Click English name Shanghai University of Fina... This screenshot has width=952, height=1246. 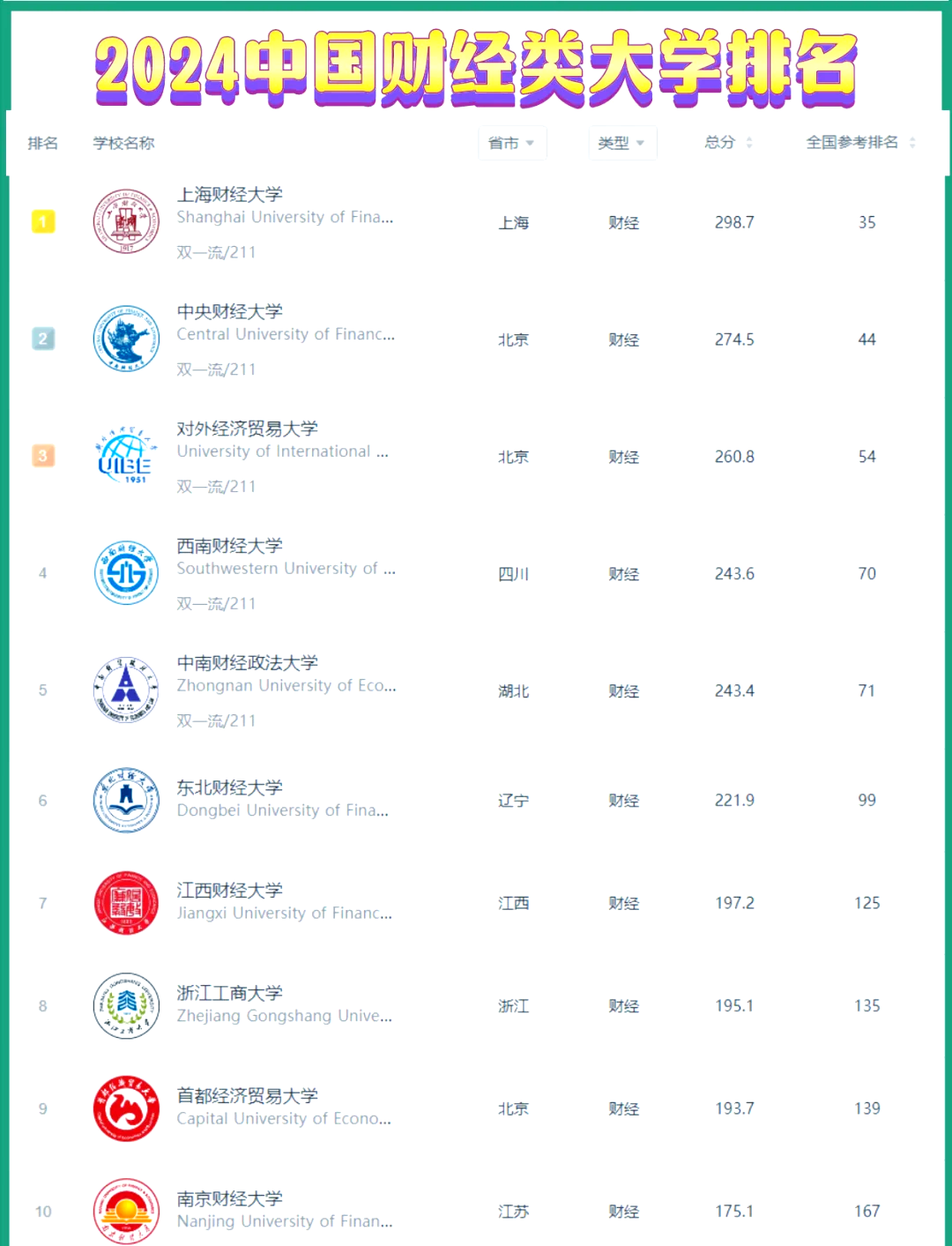(x=285, y=217)
